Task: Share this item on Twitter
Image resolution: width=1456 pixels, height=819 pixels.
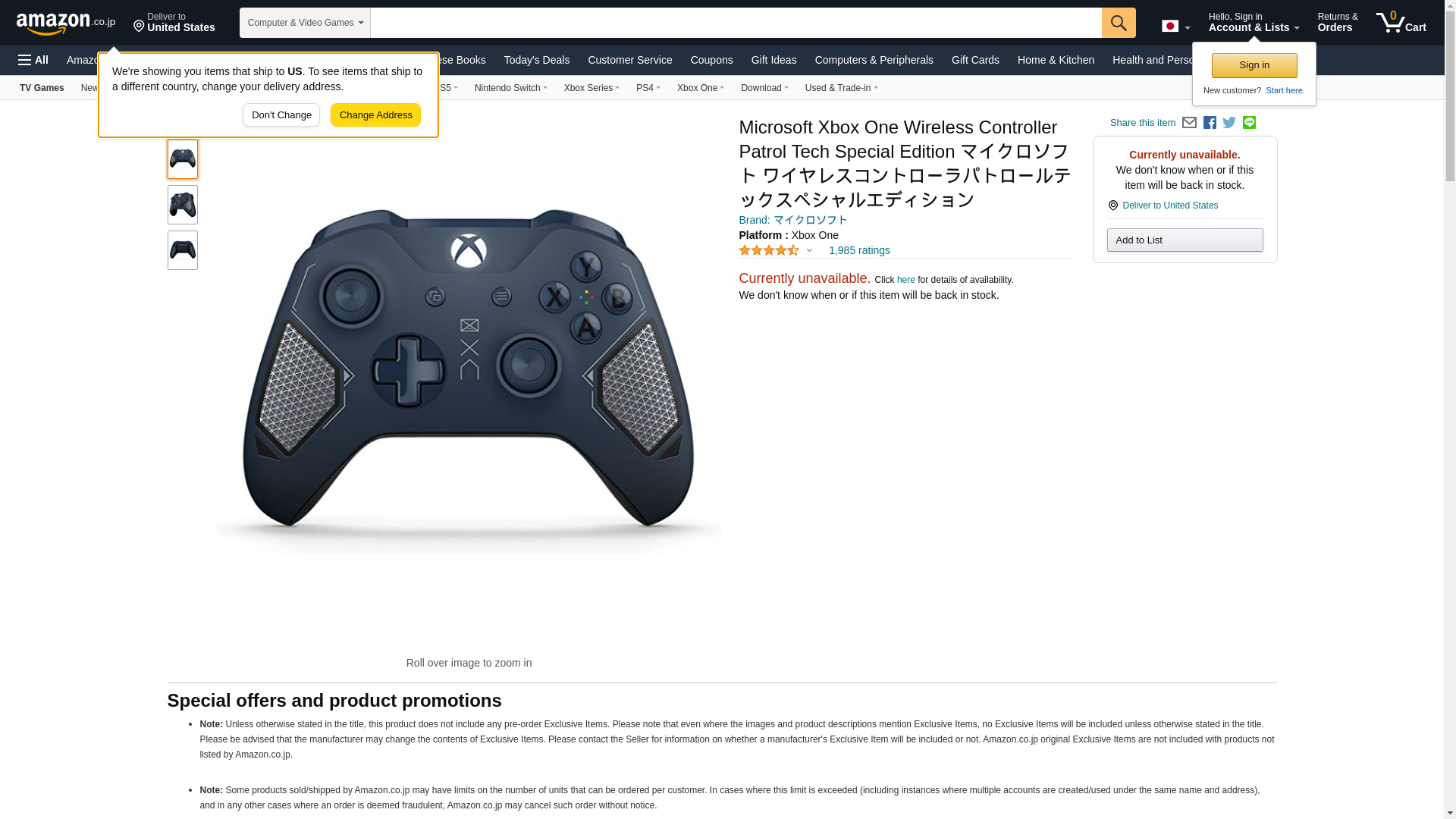Action: click(x=1229, y=123)
